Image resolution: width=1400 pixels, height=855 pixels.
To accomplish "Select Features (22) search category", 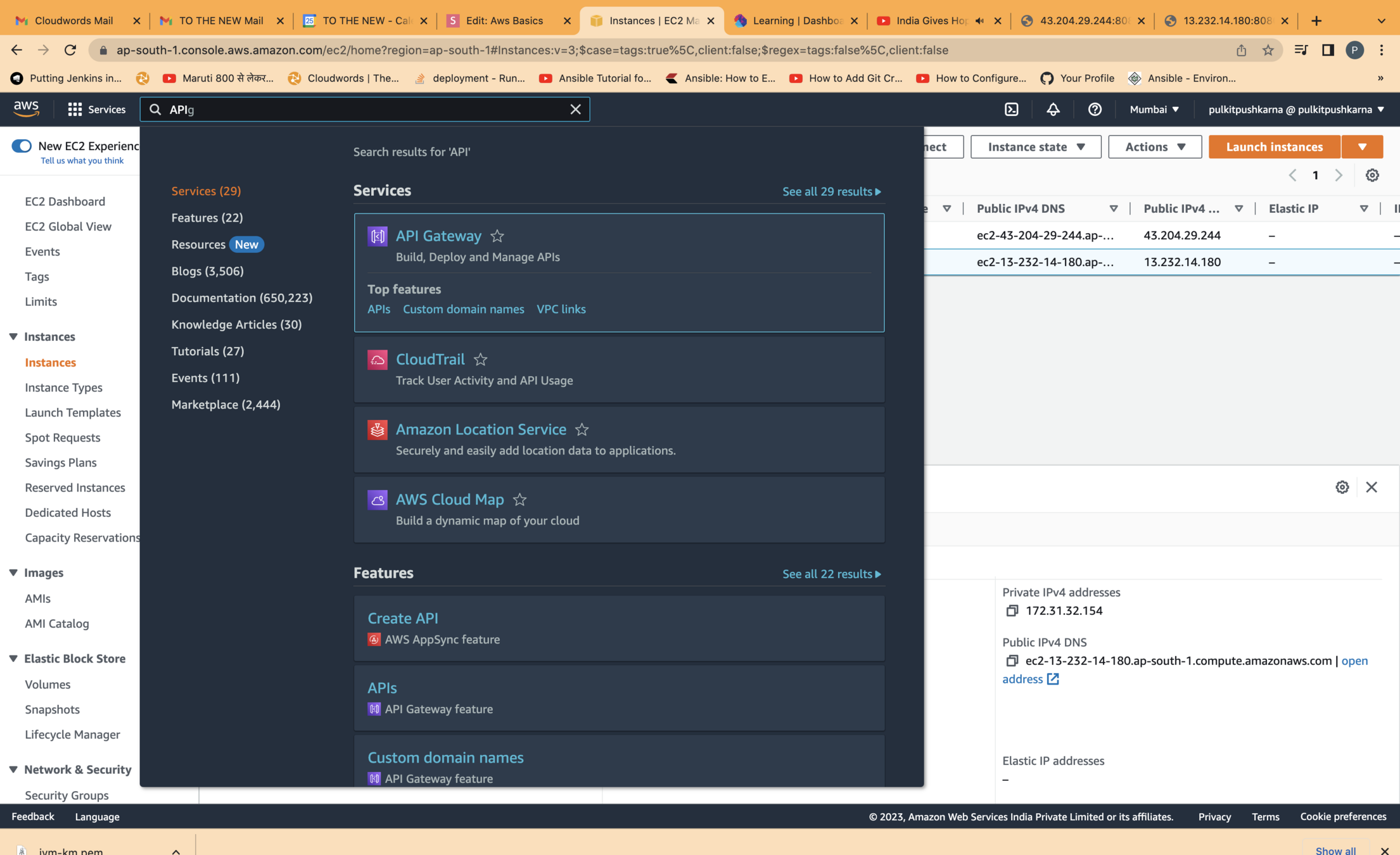I will click(x=207, y=217).
